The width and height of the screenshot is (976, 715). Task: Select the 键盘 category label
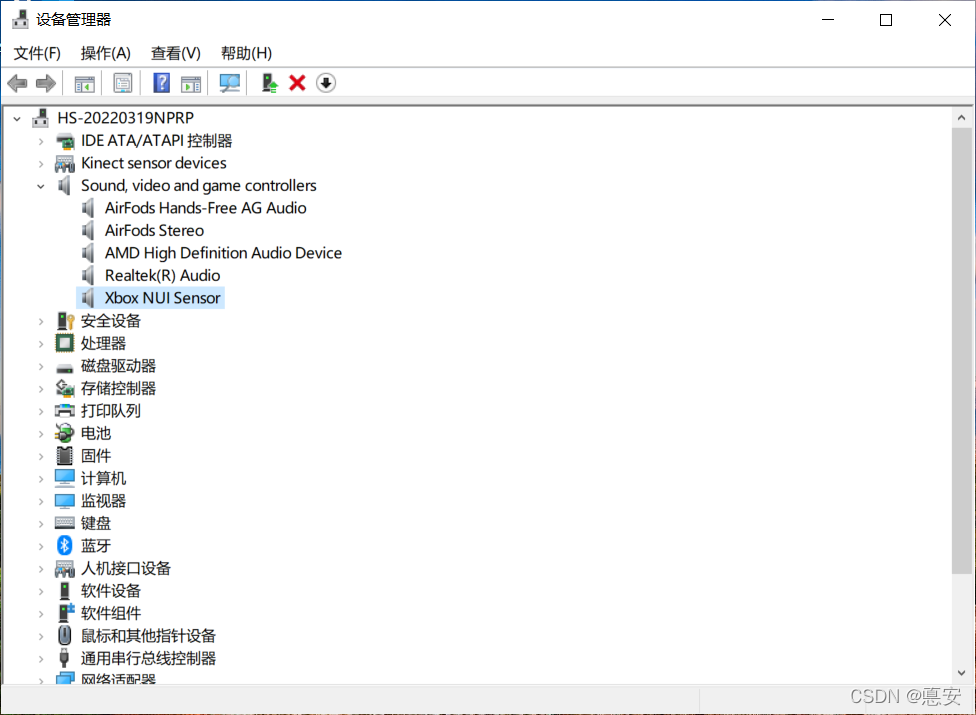[x=96, y=523]
